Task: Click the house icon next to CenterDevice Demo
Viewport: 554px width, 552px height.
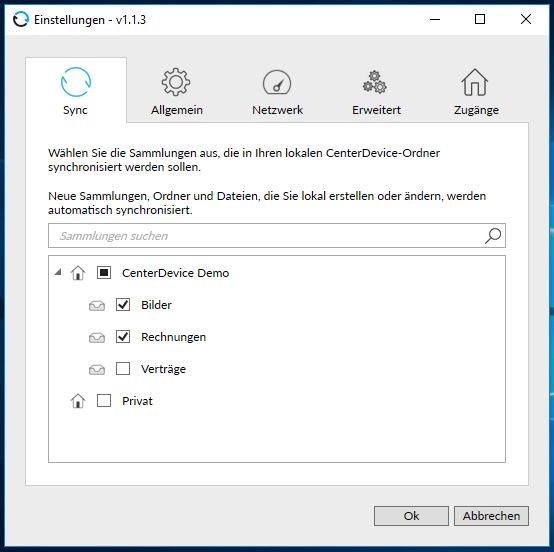Action: click(x=78, y=273)
